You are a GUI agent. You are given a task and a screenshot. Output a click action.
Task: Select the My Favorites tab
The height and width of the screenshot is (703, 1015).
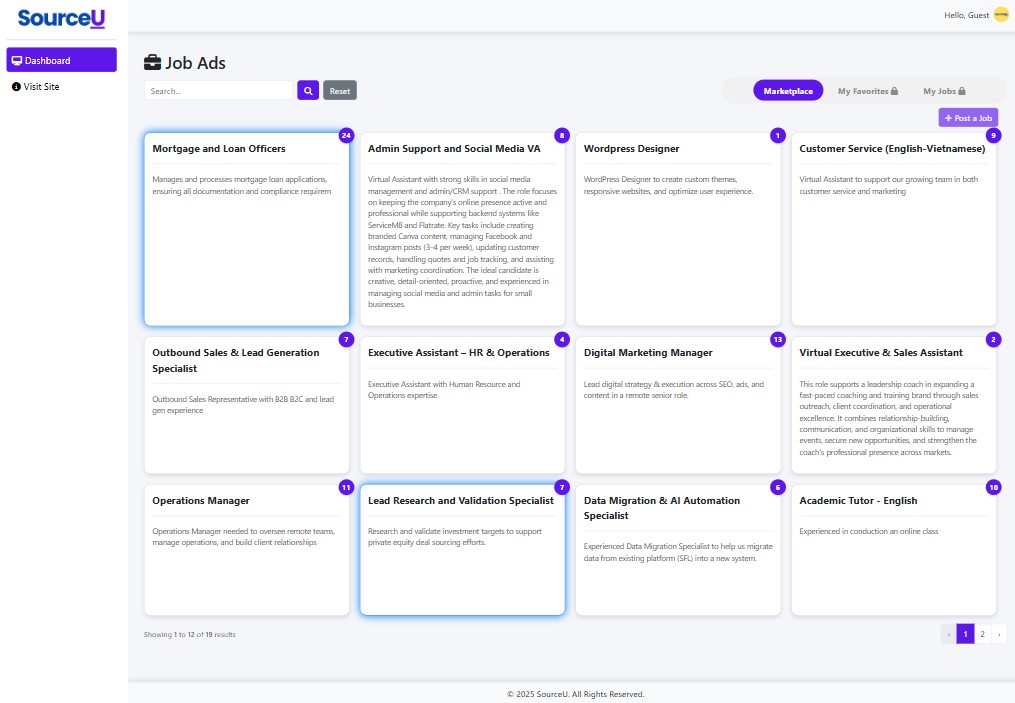pyautogui.click(x=867, y=91)
